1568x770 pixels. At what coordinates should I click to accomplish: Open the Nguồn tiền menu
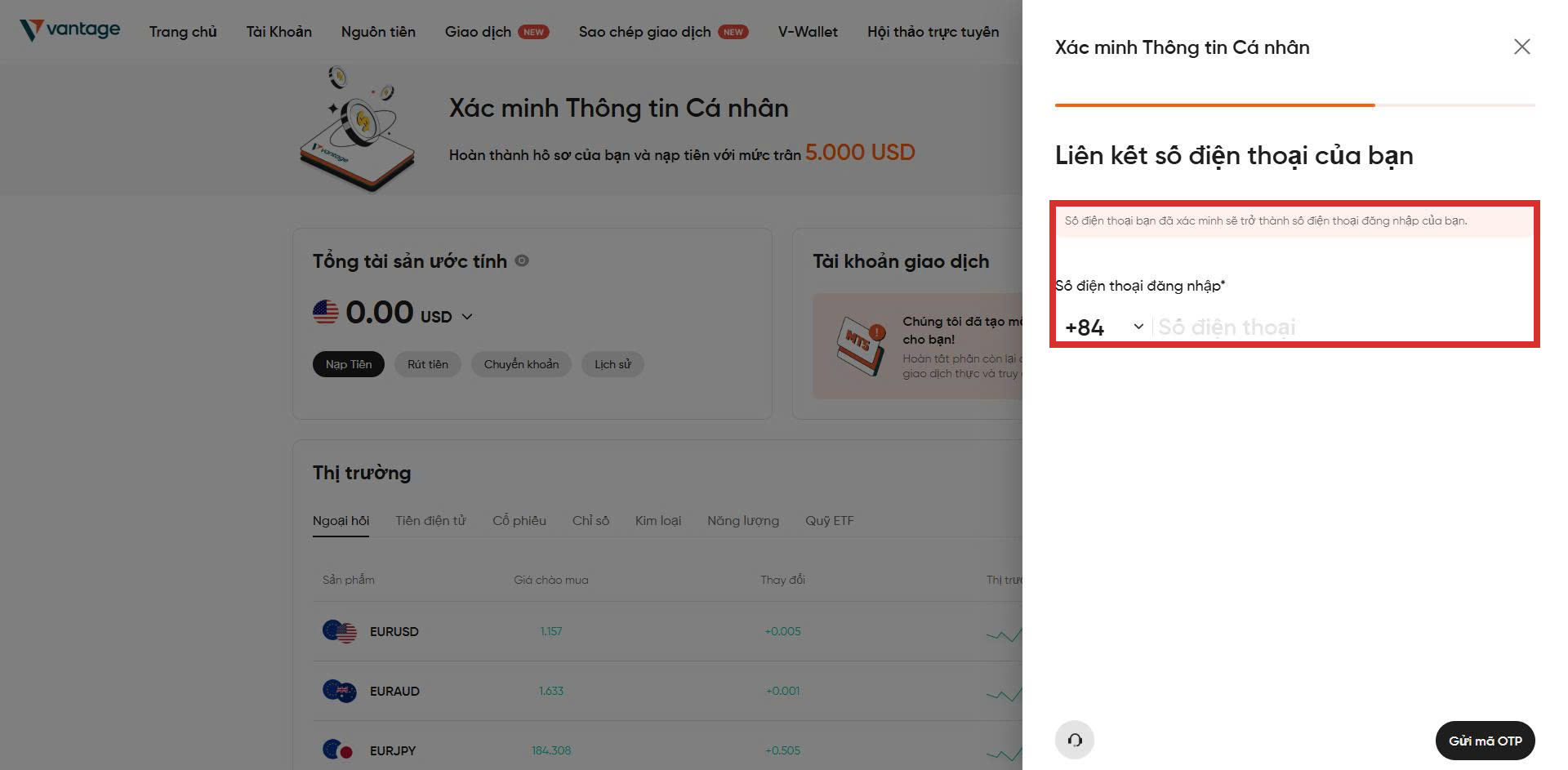tap(378, 32)
